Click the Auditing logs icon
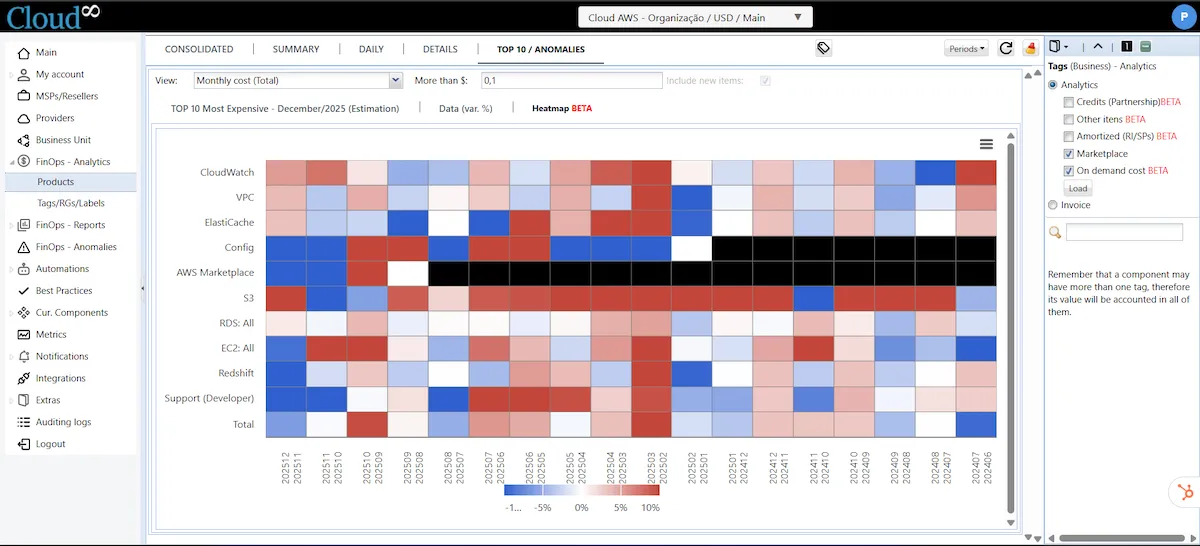Viewport: 1200px width, 546px height. [x=25, y=422]
